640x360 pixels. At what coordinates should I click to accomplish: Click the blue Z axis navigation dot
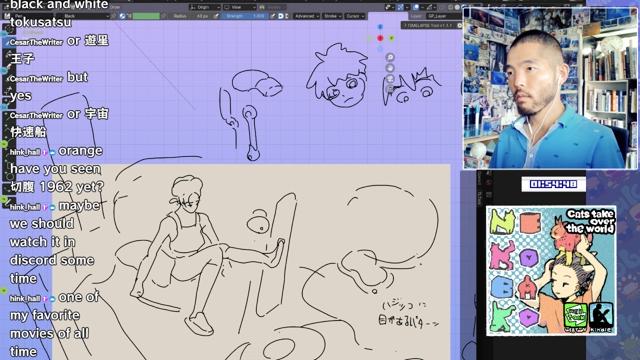[380, 27]
